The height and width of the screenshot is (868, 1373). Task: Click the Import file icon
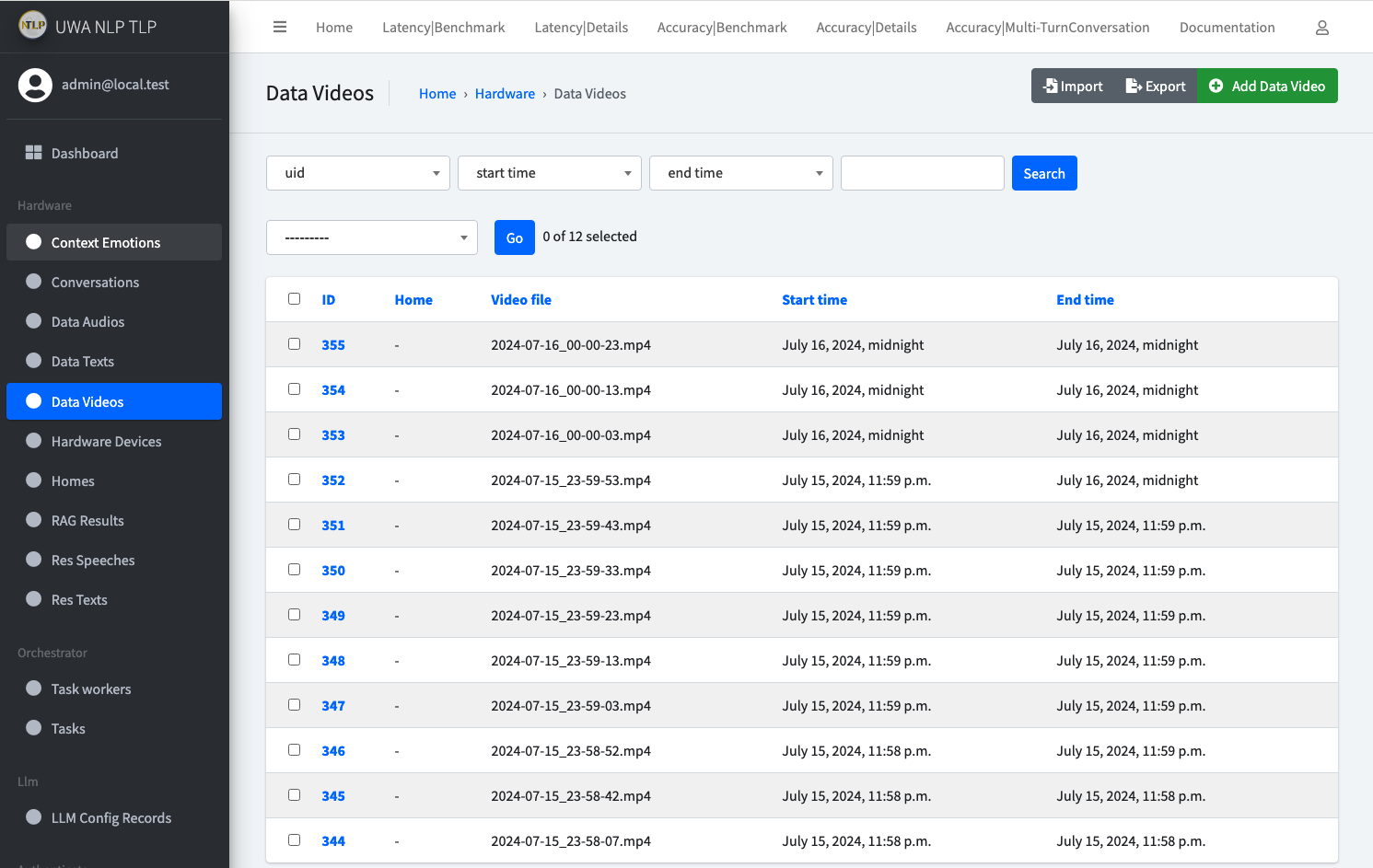[x=1050, y=86]
